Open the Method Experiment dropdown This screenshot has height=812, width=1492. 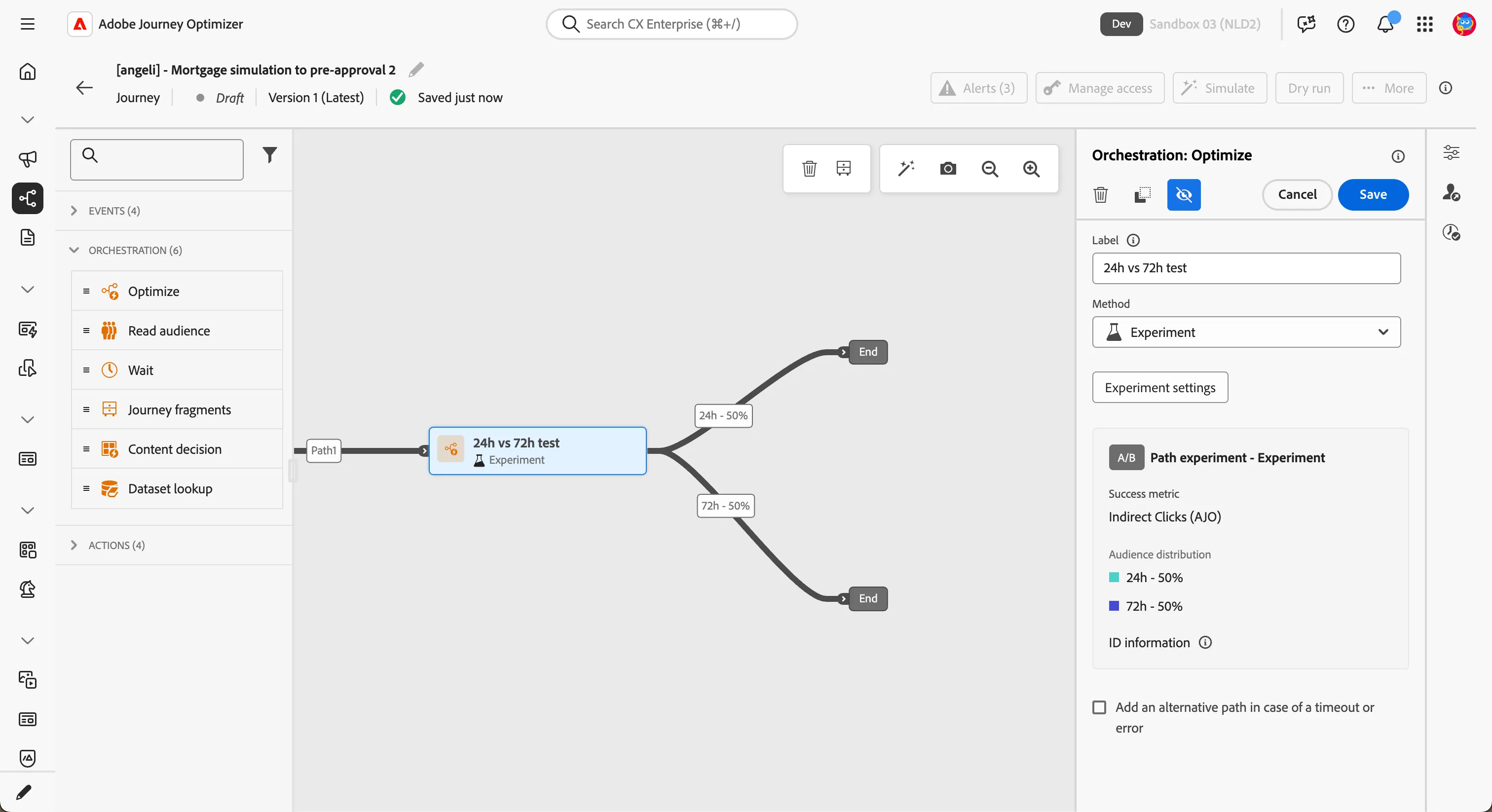[x=1246, y=332]
